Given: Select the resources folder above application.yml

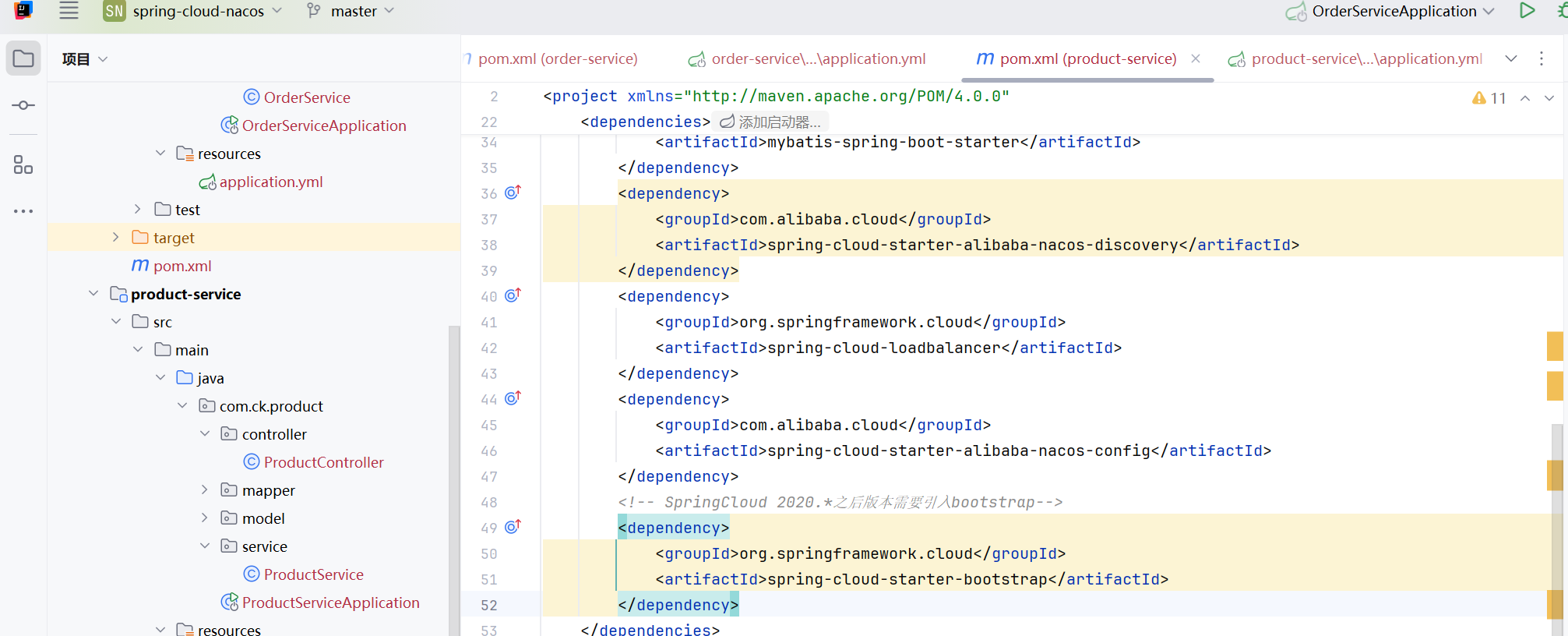Looking at the screenshot, I should 229,154.
